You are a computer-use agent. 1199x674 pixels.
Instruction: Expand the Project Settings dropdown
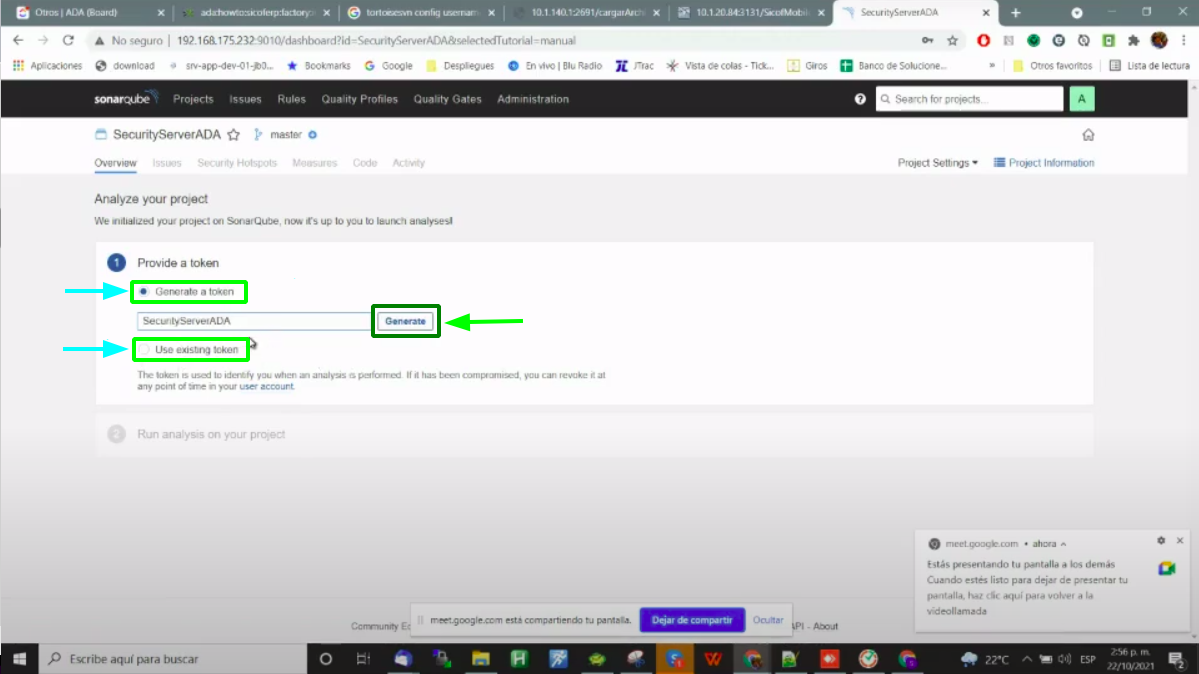pyautogui.click(x=937, y=163)
